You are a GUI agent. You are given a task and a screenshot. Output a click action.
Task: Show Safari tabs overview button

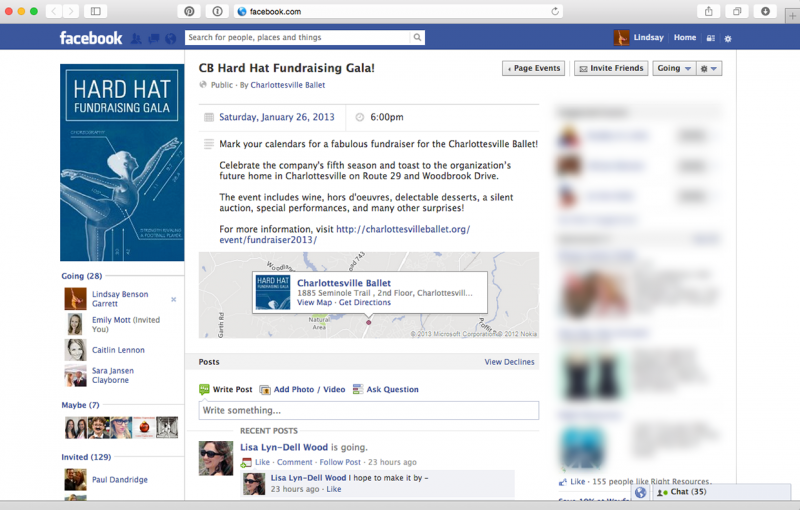[x=737, y=11]
